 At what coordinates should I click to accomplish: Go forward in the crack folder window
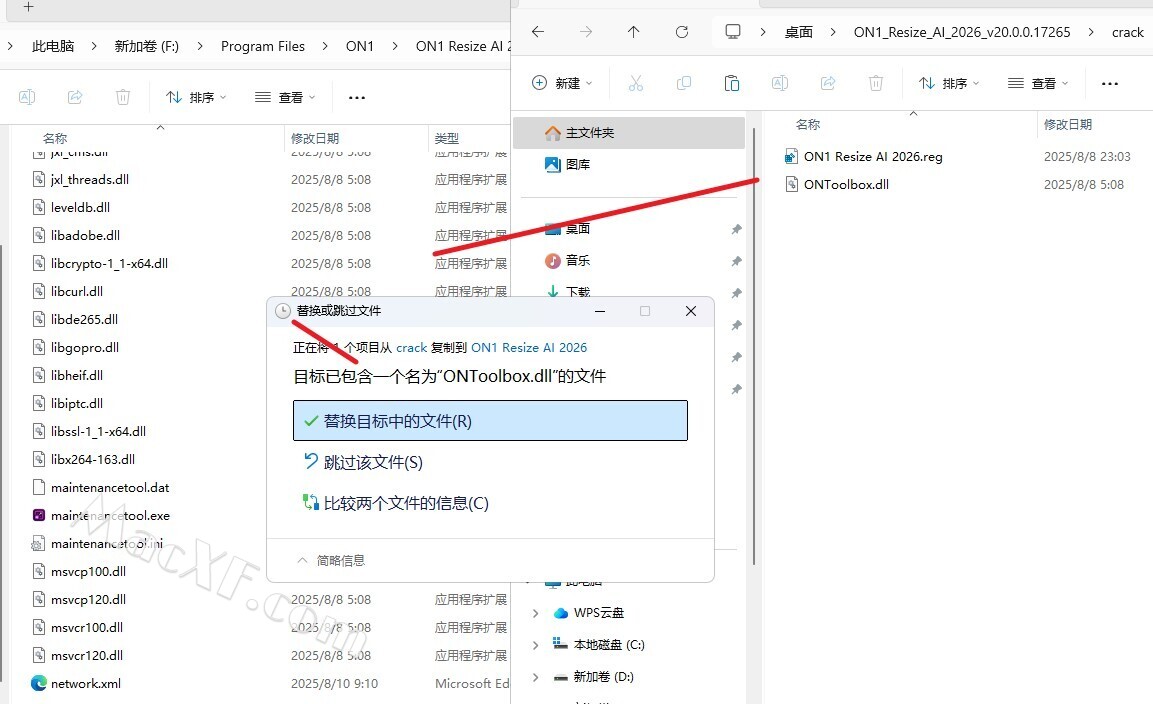coord(586,32)
